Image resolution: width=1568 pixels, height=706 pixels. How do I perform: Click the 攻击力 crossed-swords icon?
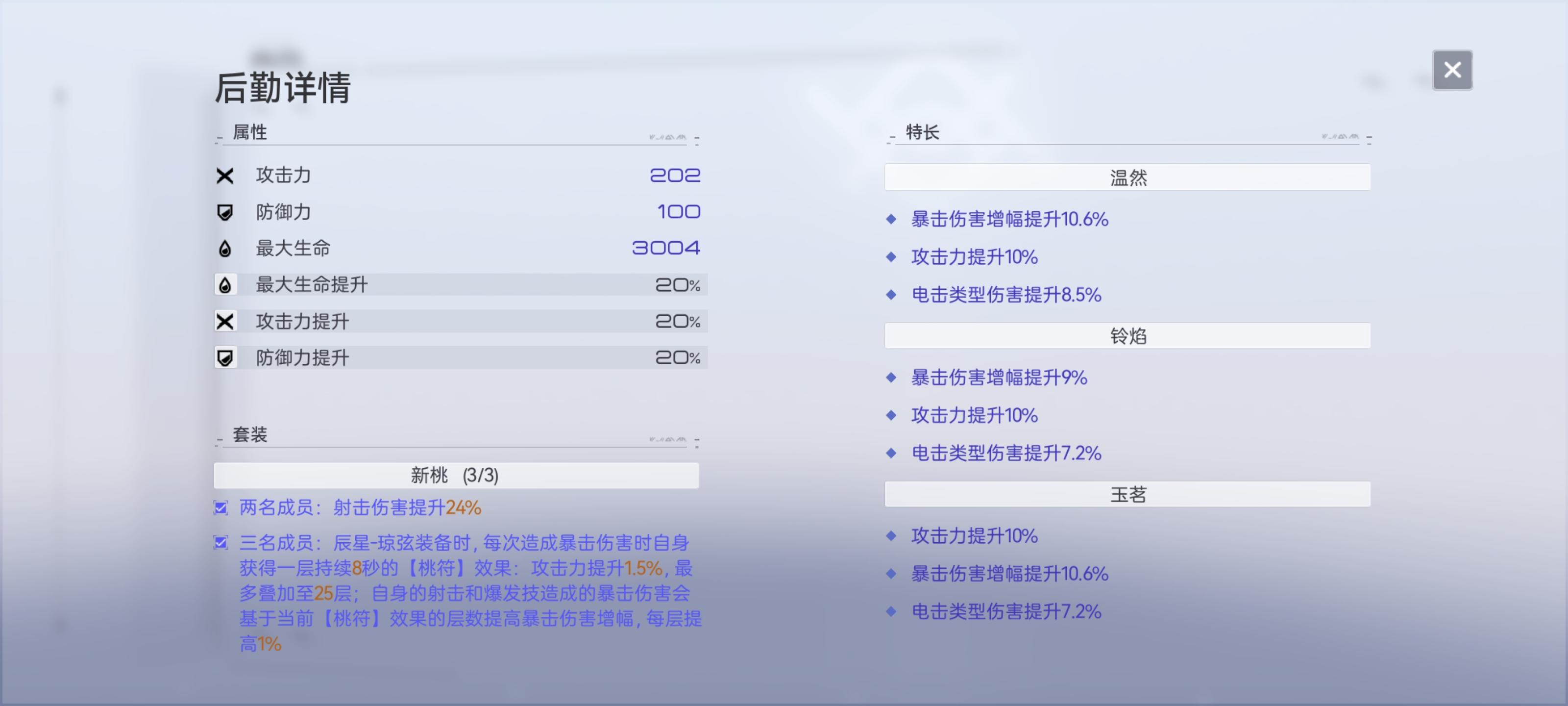224,176
